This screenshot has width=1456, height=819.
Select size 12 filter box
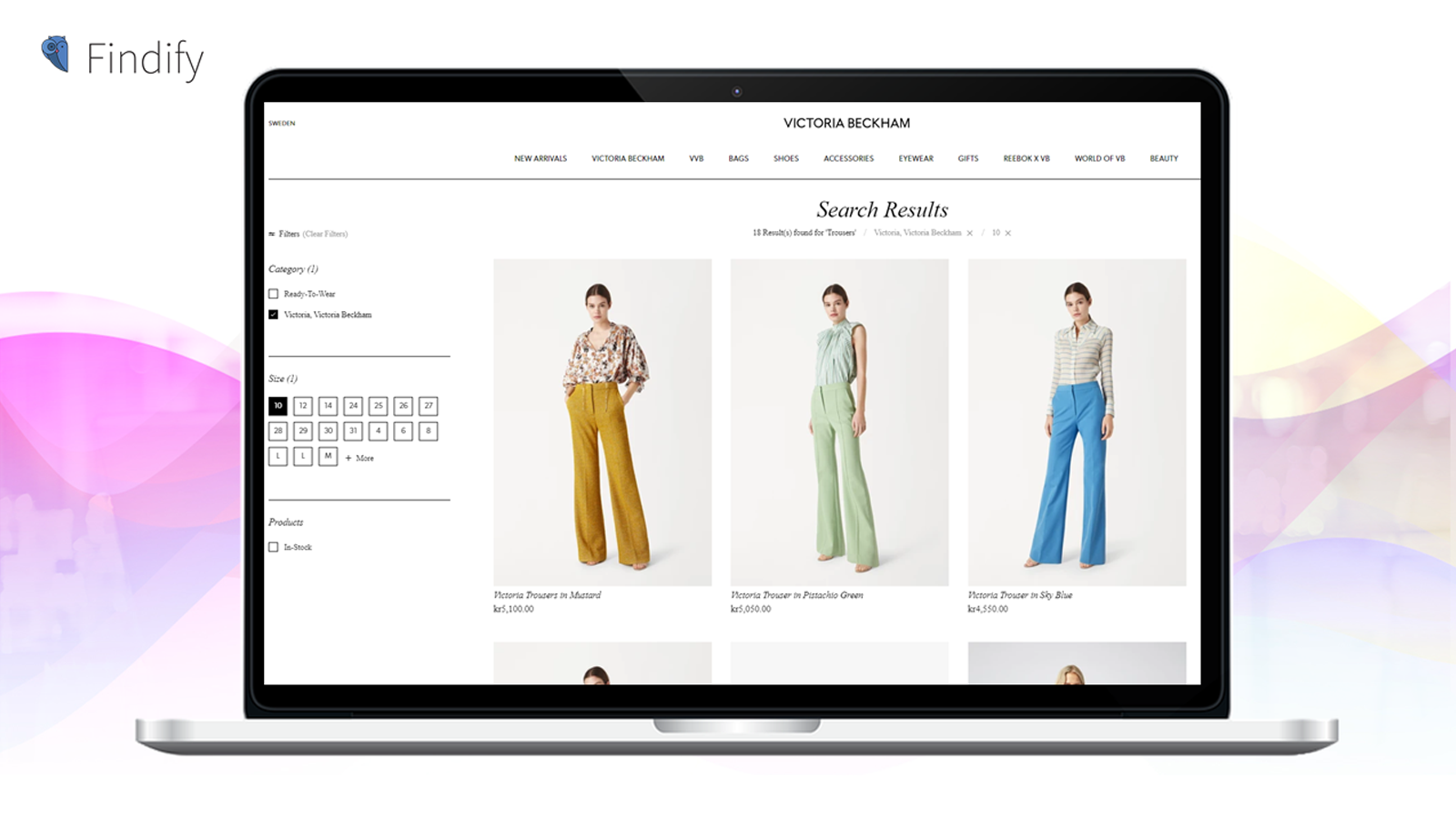click(303, 406)
